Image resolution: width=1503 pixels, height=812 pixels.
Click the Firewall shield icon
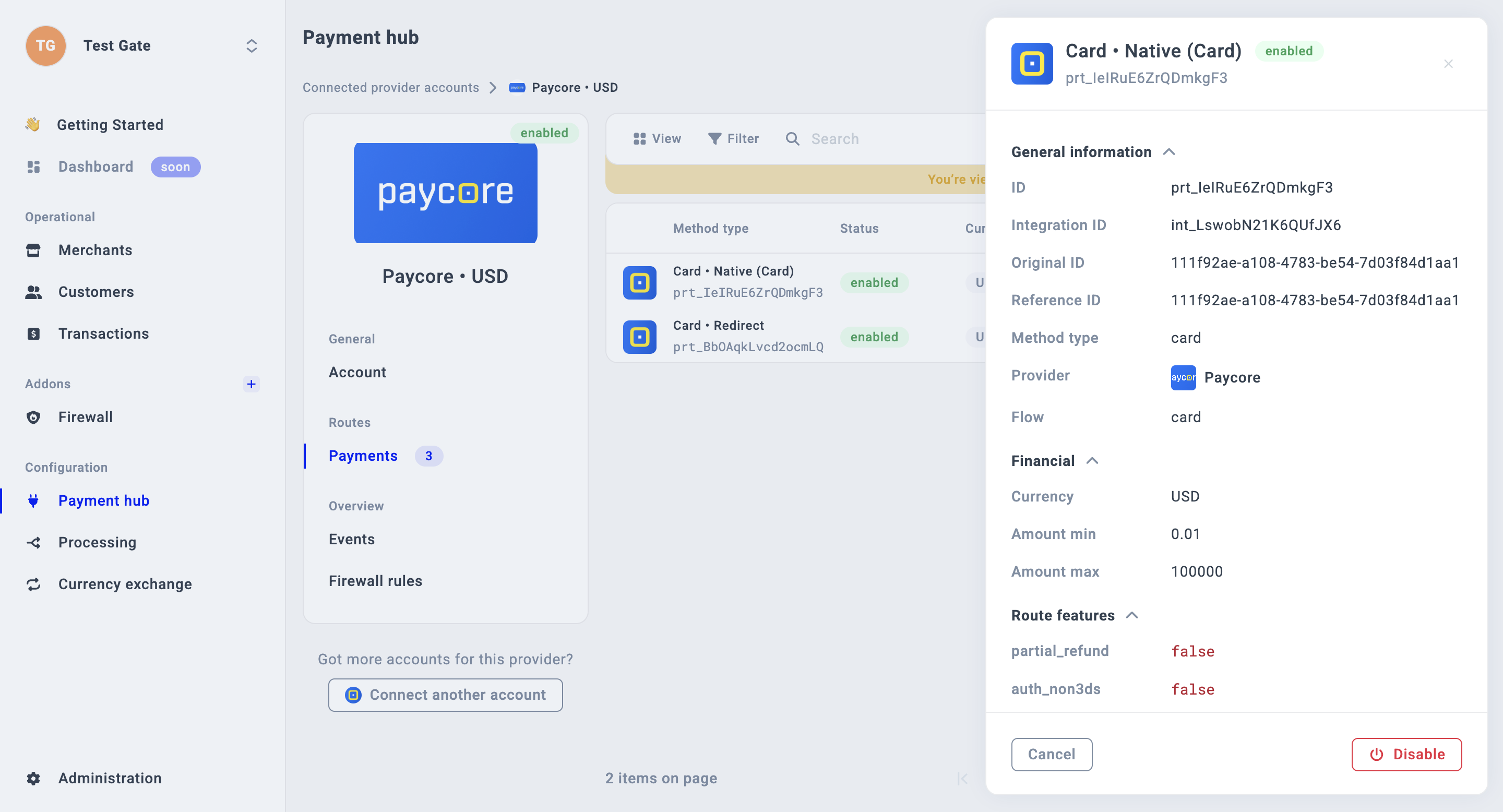click(33, 417)
